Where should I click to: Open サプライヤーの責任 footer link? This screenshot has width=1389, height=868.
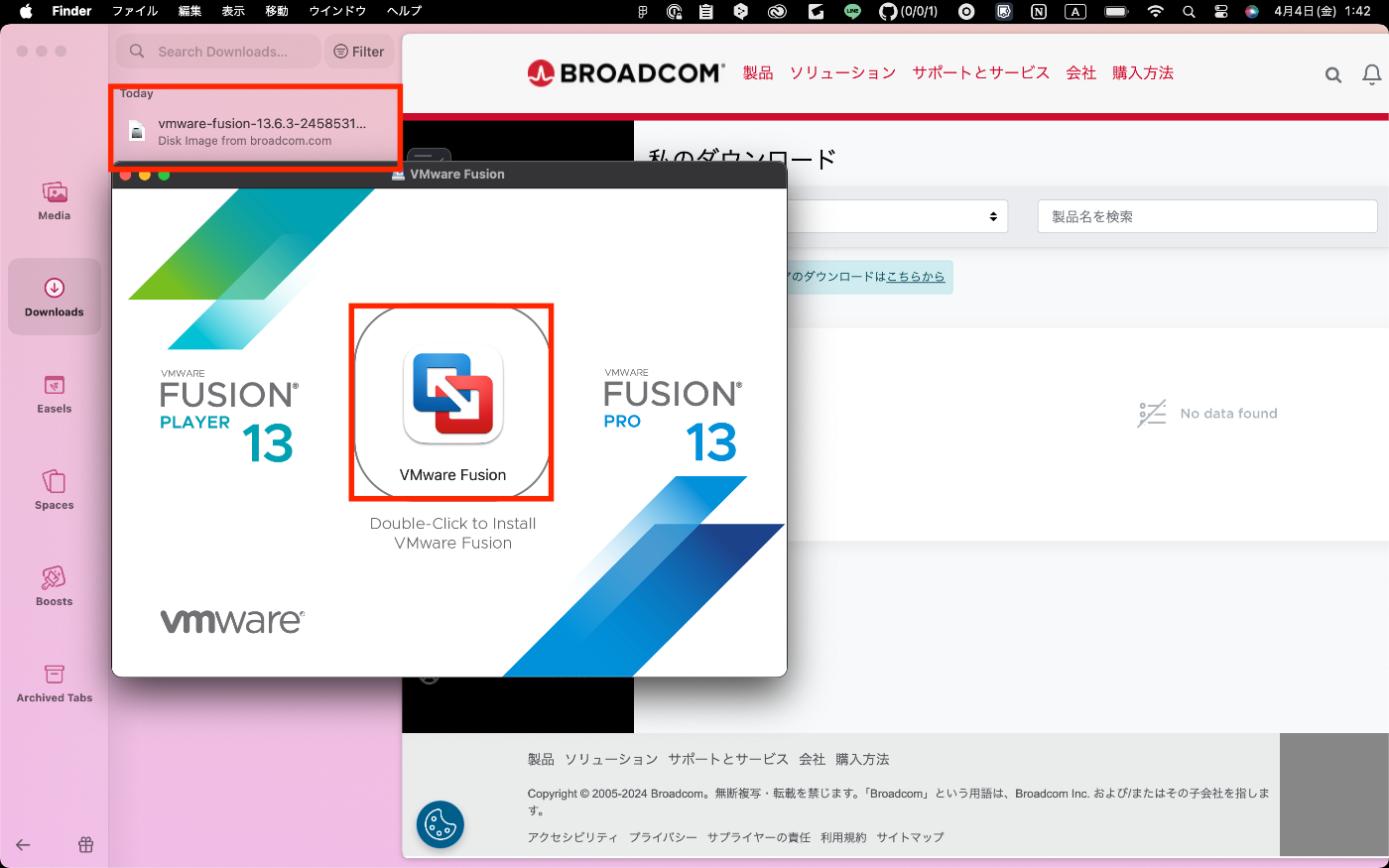click(759, 837)
